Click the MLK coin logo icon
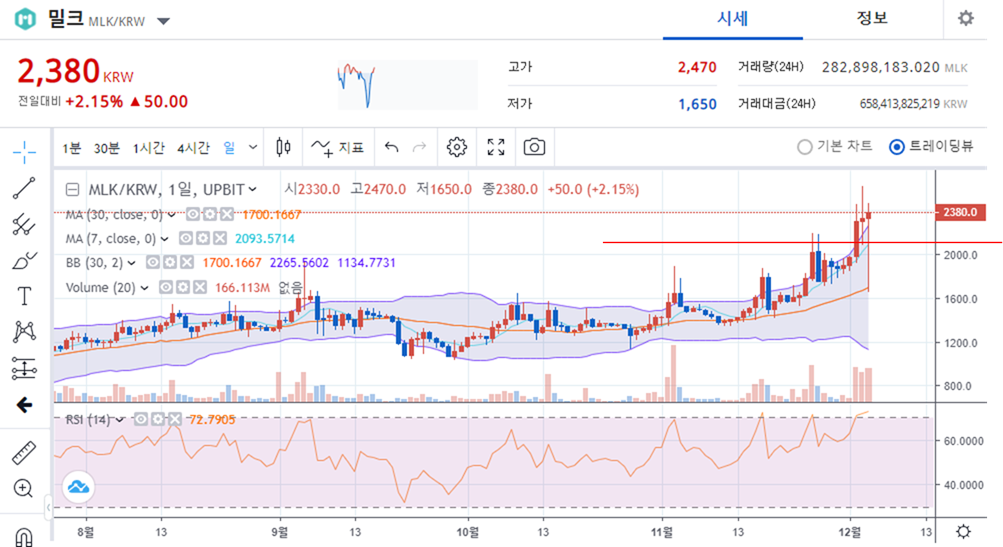Viewport: 1003px width, 547px height. pos(26,19)
